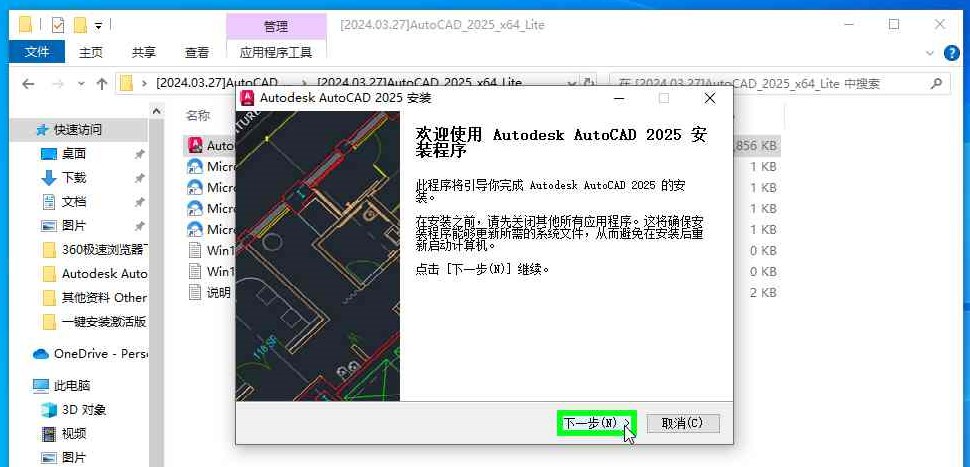Switch to the 查看 ribbon tab
The image size is (970, 467).
[197, 53]
